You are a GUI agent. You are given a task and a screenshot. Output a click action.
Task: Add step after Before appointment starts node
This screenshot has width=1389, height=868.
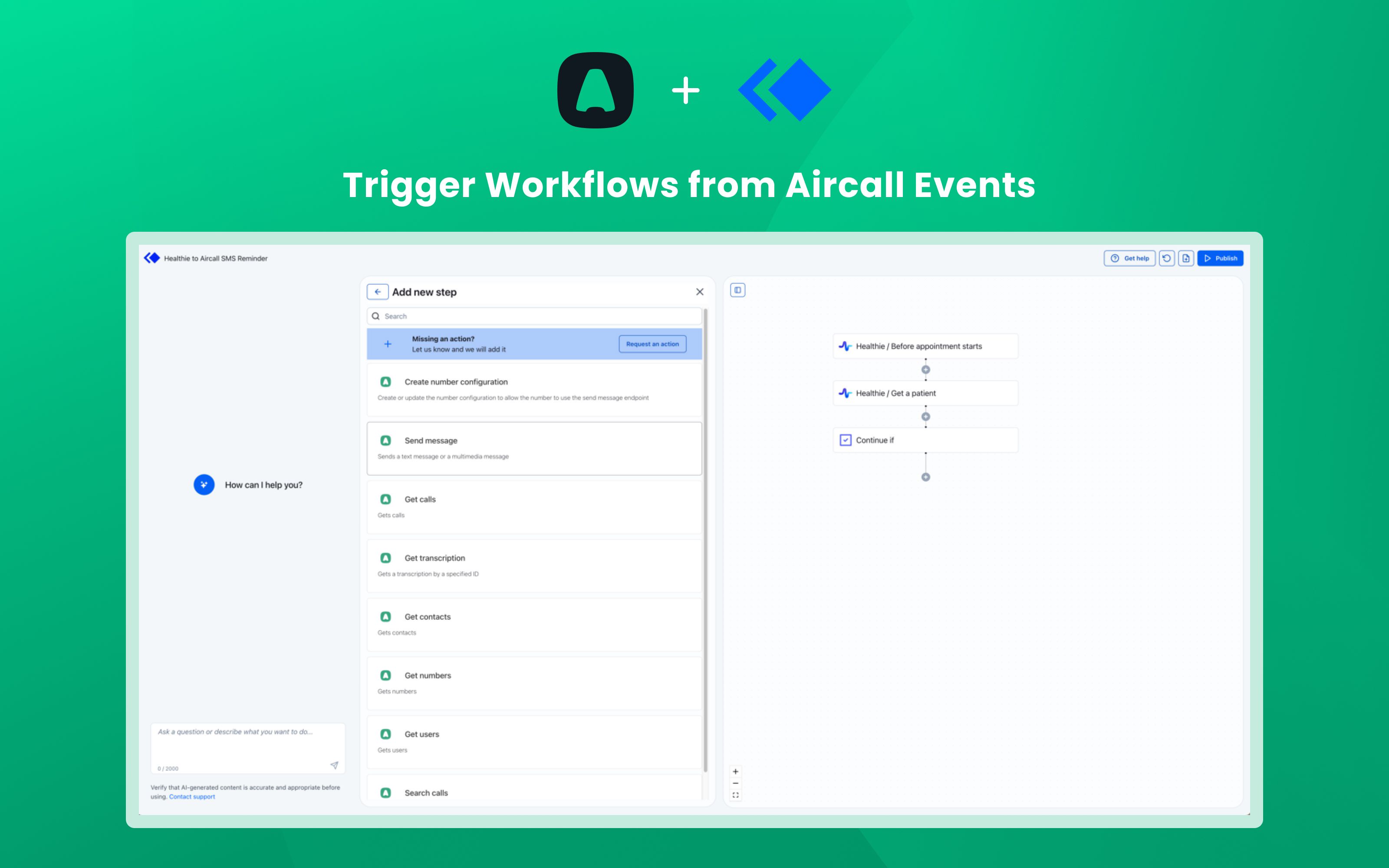[x=925, y=370]
